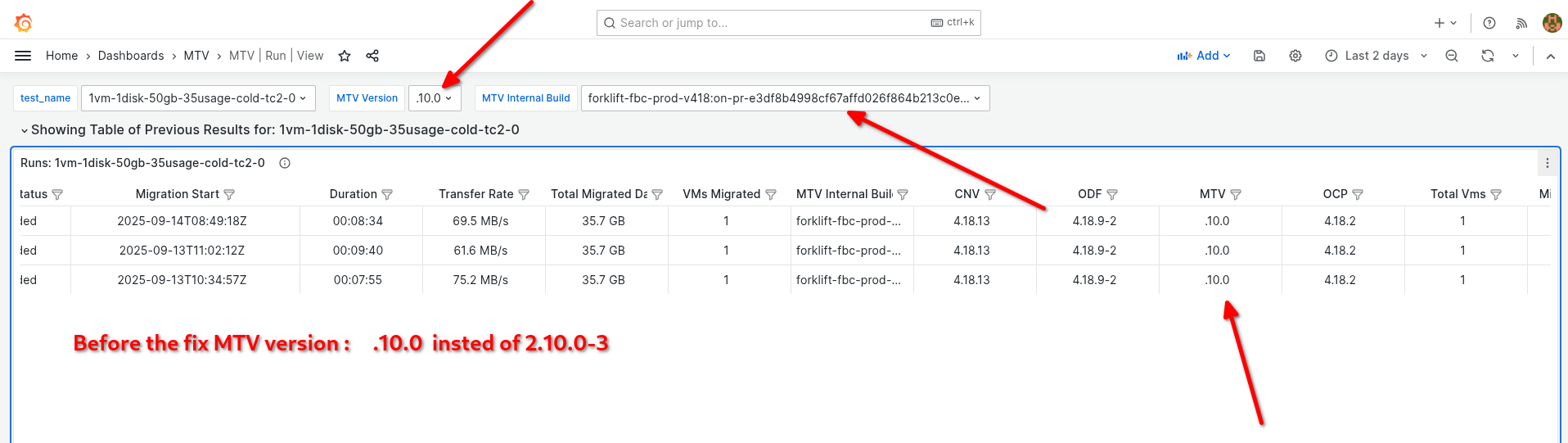The width and height of the screenshot is (1568, 443).
Task: Open the news feed RSS icon
Action: (x=1521, y=23)
